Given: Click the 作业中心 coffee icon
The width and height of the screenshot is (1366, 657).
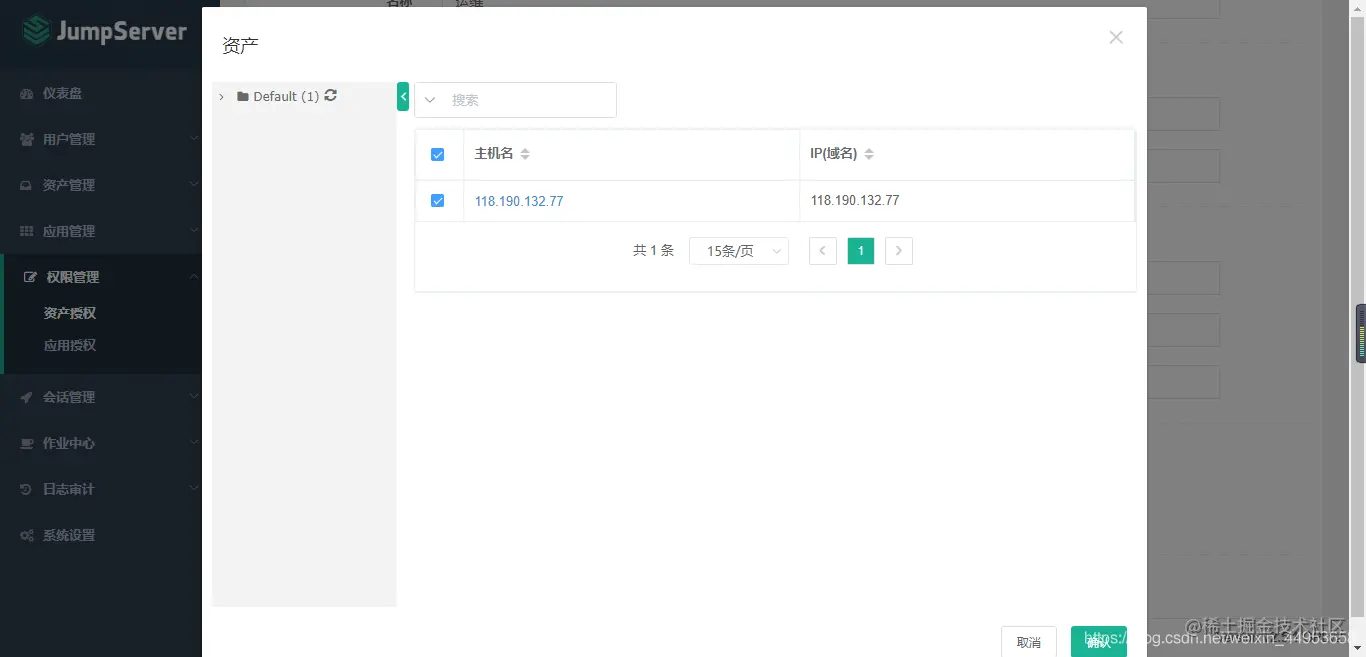Looking at the screenshot, I should (x=27, y=444).
